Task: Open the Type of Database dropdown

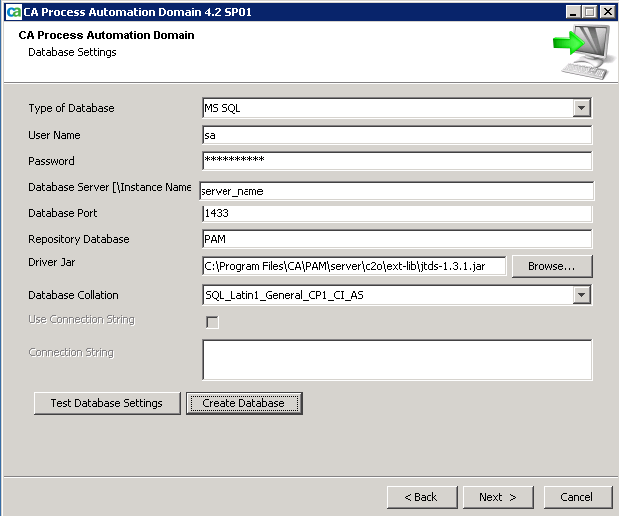Action: tap(582, 108)
